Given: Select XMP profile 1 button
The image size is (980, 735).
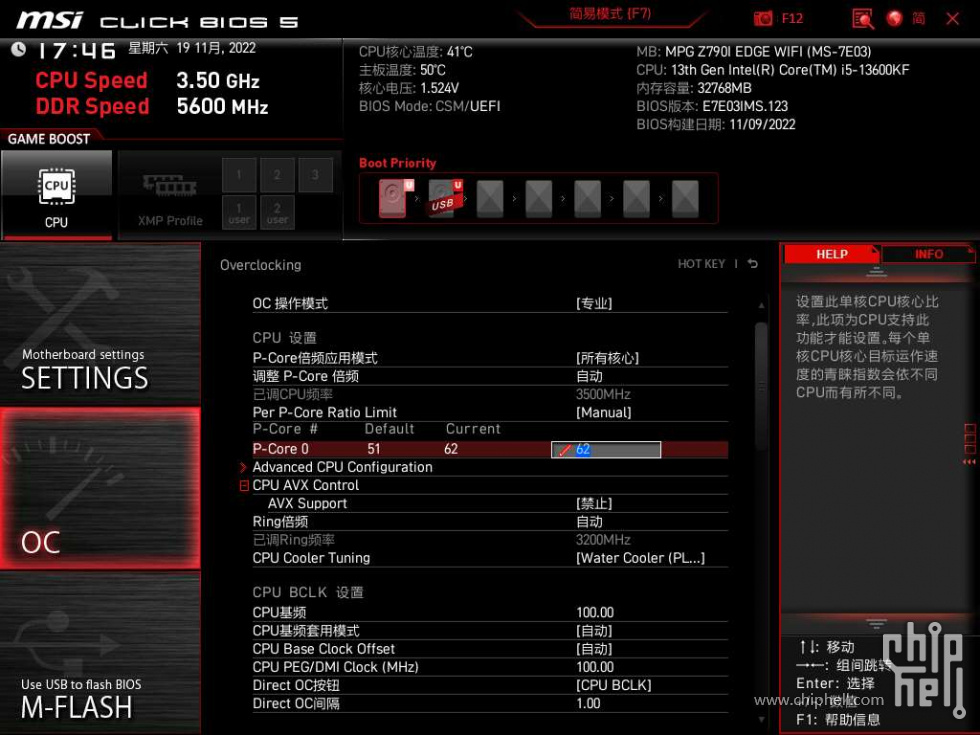Looking at the screenshot, I should pyautogui.click(x=239, y=175).
